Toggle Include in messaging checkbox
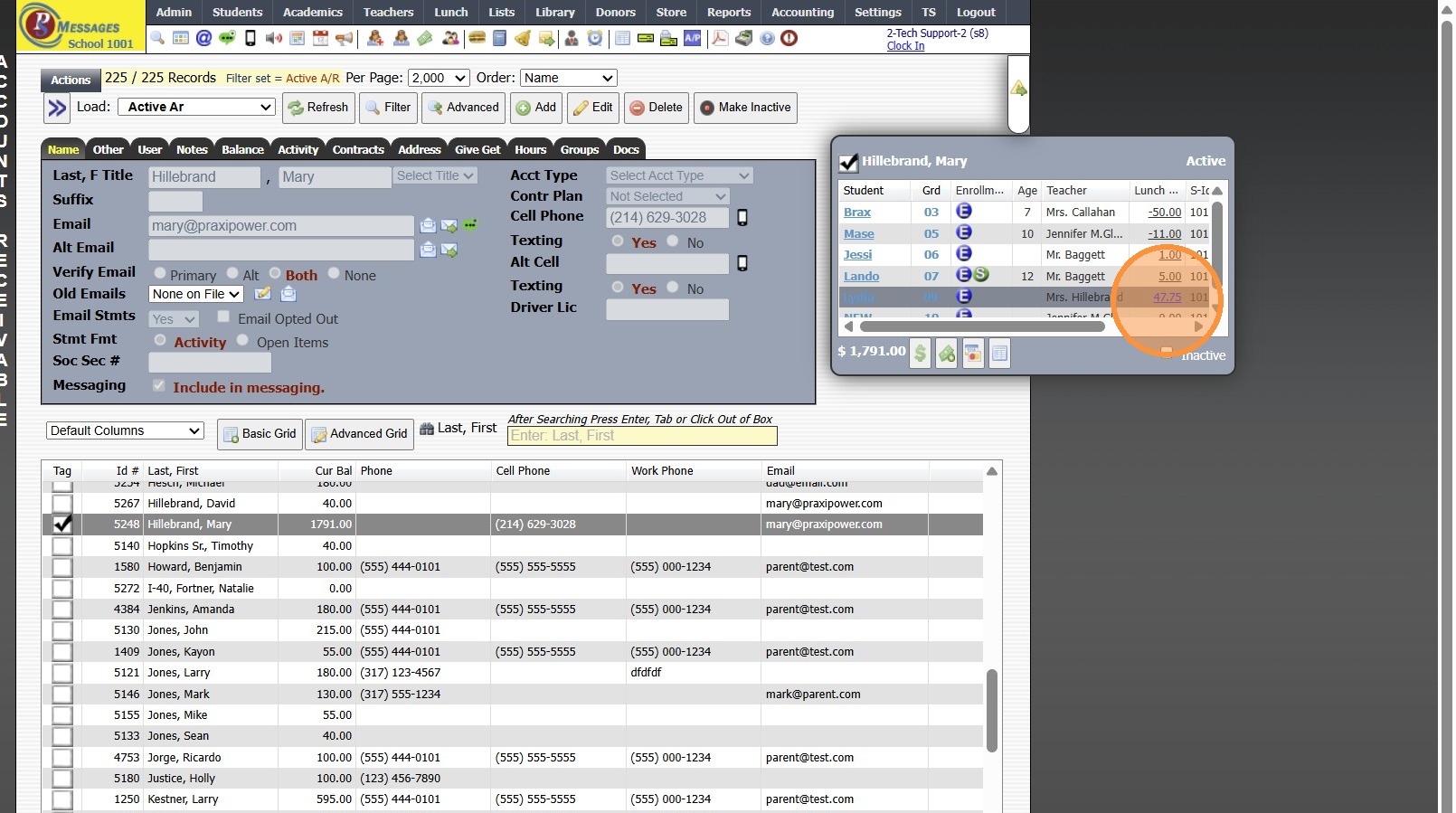Image resolution: width=1456 pixels, height=813 pixels. coord(159,385)
